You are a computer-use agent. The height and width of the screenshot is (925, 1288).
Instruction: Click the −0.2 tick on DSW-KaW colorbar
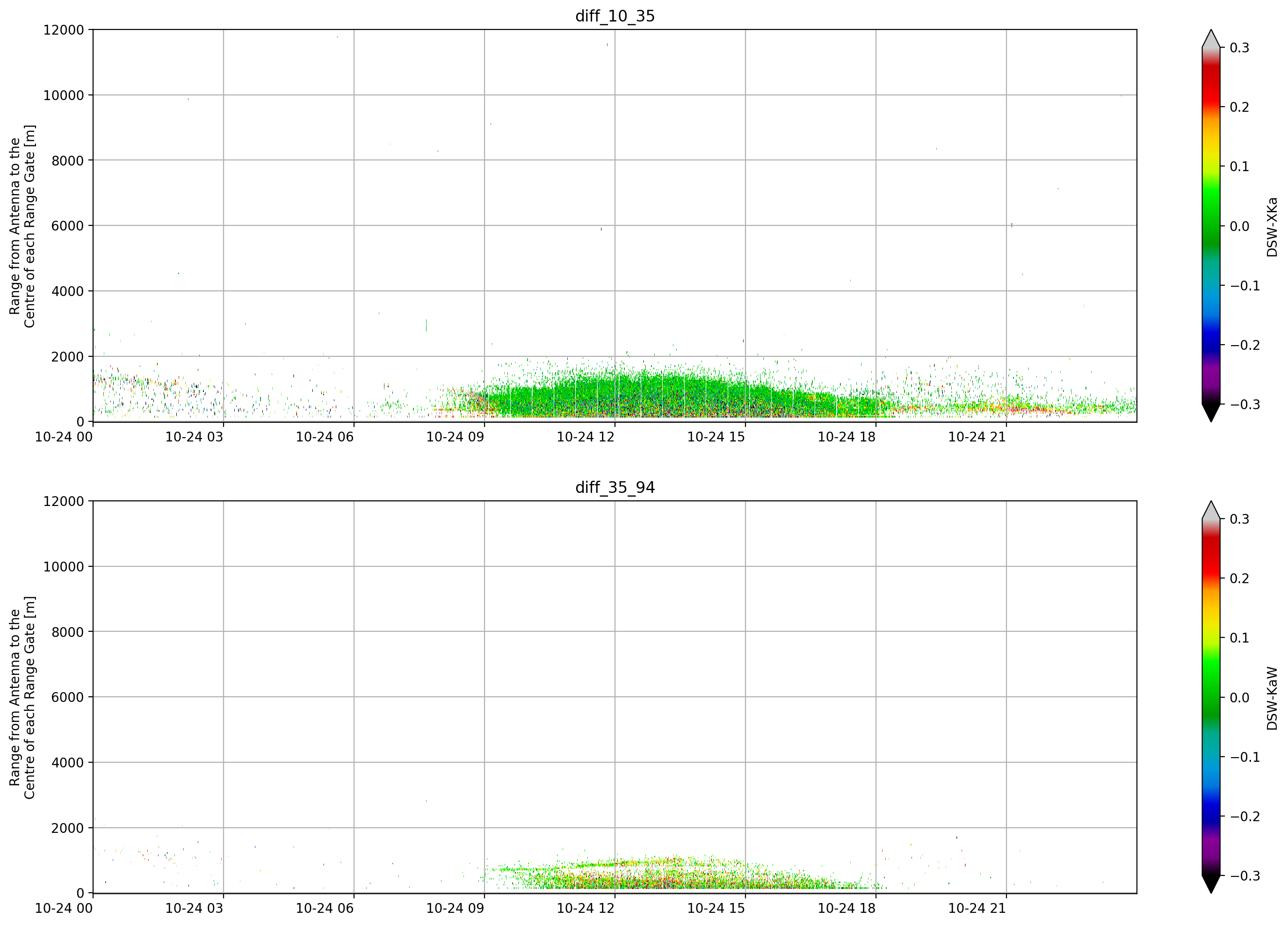coord(1245,817)
